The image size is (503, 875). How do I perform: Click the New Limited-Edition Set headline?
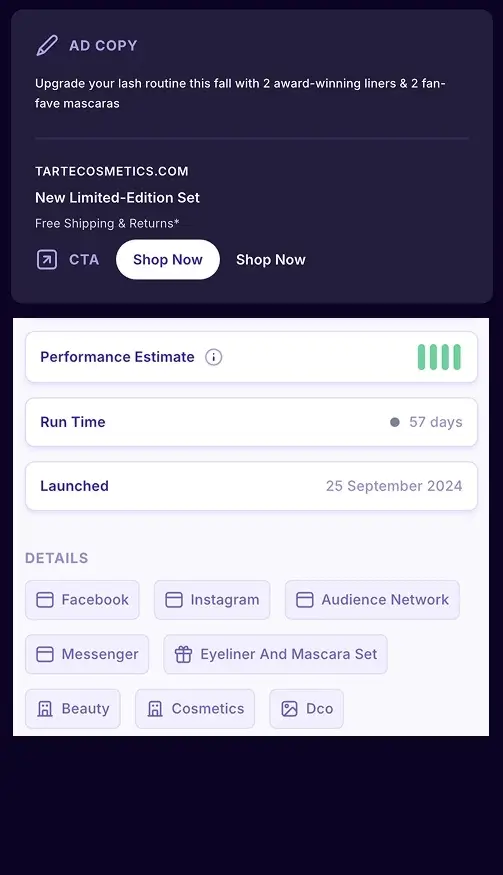pyautogui.click(x=117, y=198)
